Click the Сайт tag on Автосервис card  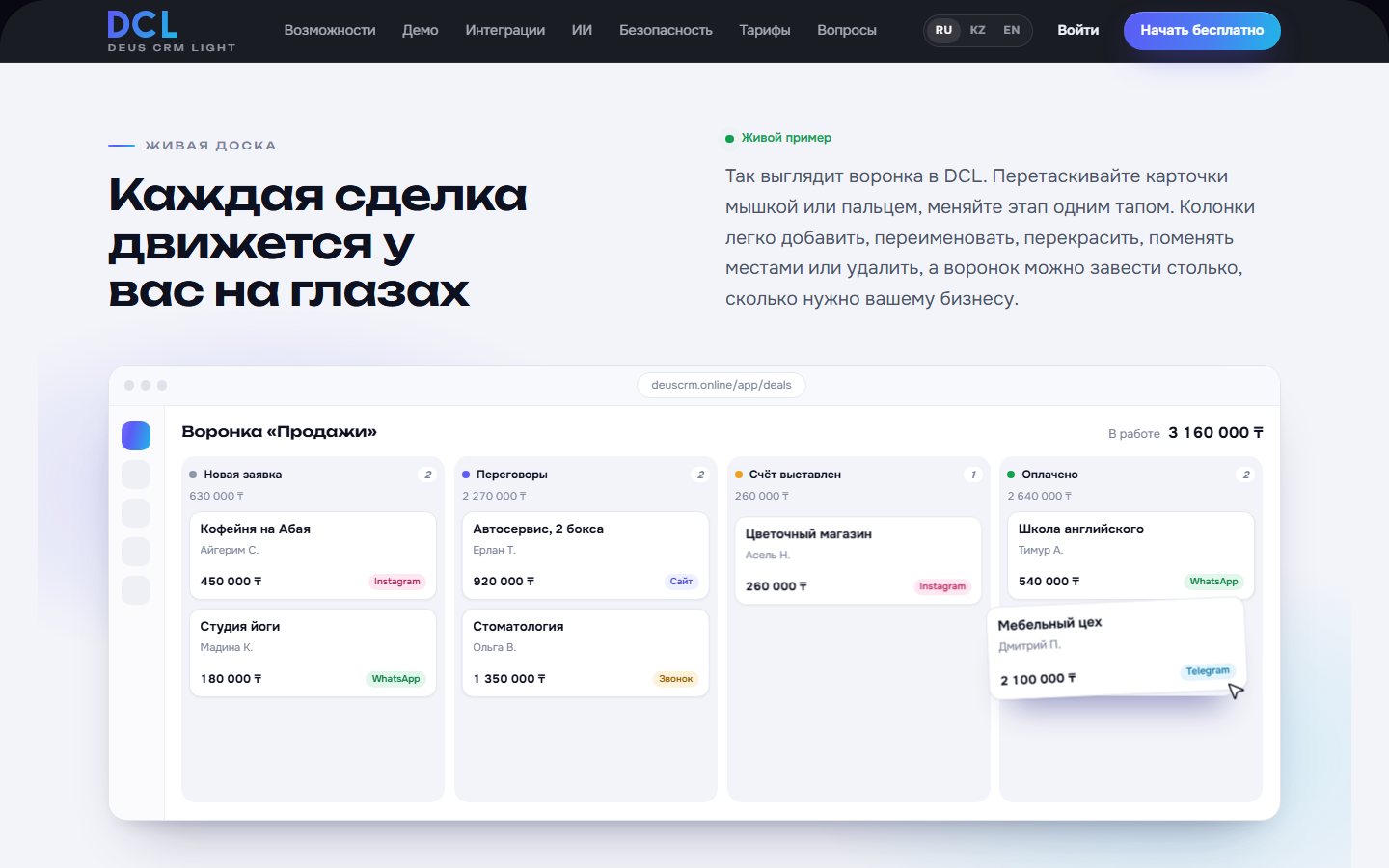(x=681, y=582)
